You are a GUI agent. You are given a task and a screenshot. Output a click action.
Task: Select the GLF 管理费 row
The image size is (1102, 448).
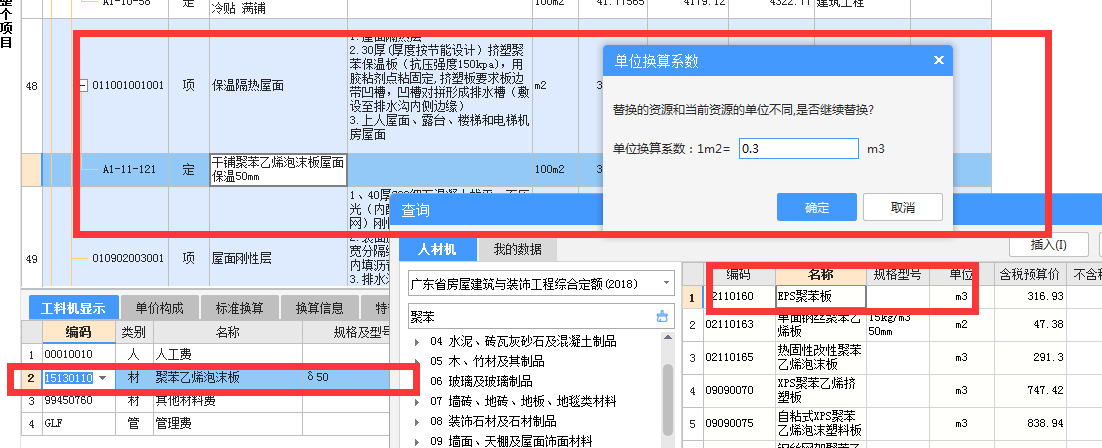coord(207,424)
